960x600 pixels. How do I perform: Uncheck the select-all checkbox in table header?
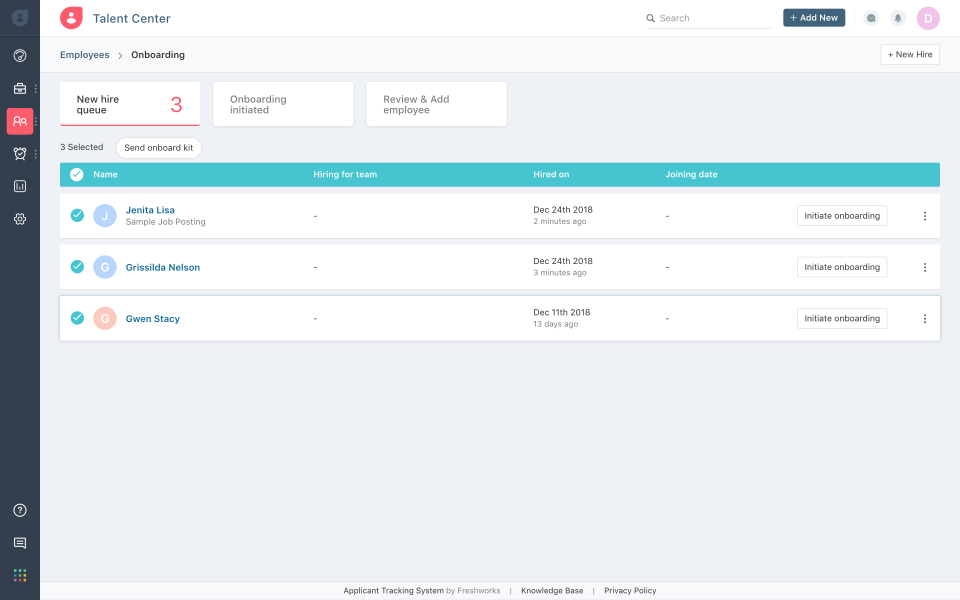(x=77, y=174)
